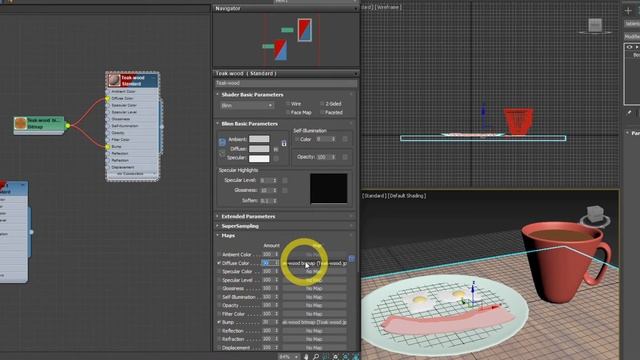Toggle the Self-Illumination Color checkbox
The image size is (640, 360).
coord(297,139)
